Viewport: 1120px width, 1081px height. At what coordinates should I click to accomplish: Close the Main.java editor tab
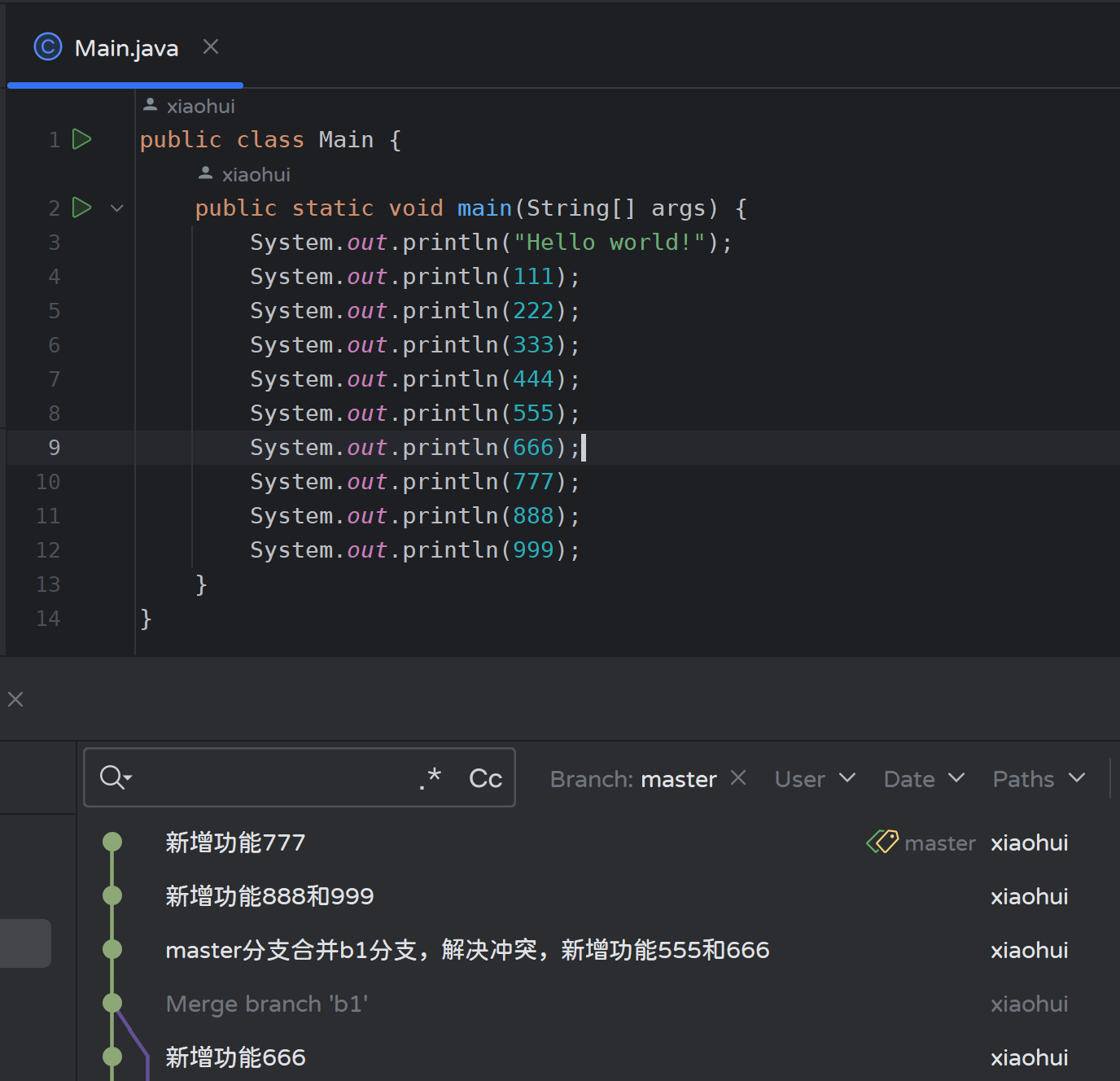coord(211,47)
